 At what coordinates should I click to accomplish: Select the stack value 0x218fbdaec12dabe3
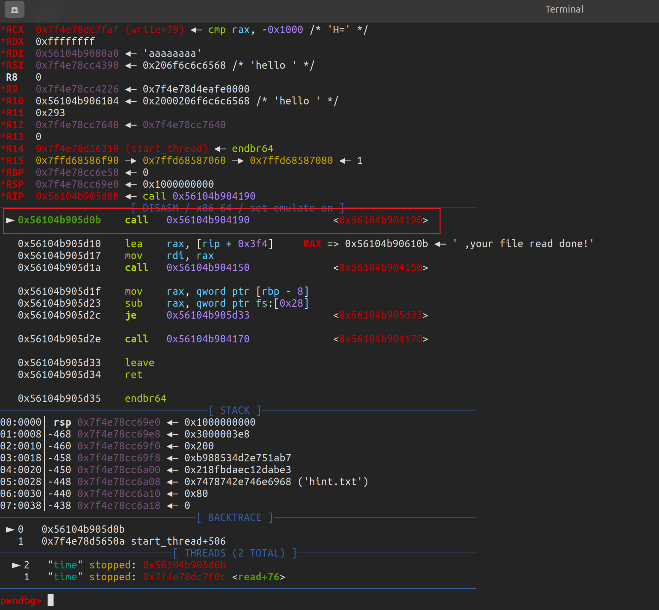(x=238, y=470)
